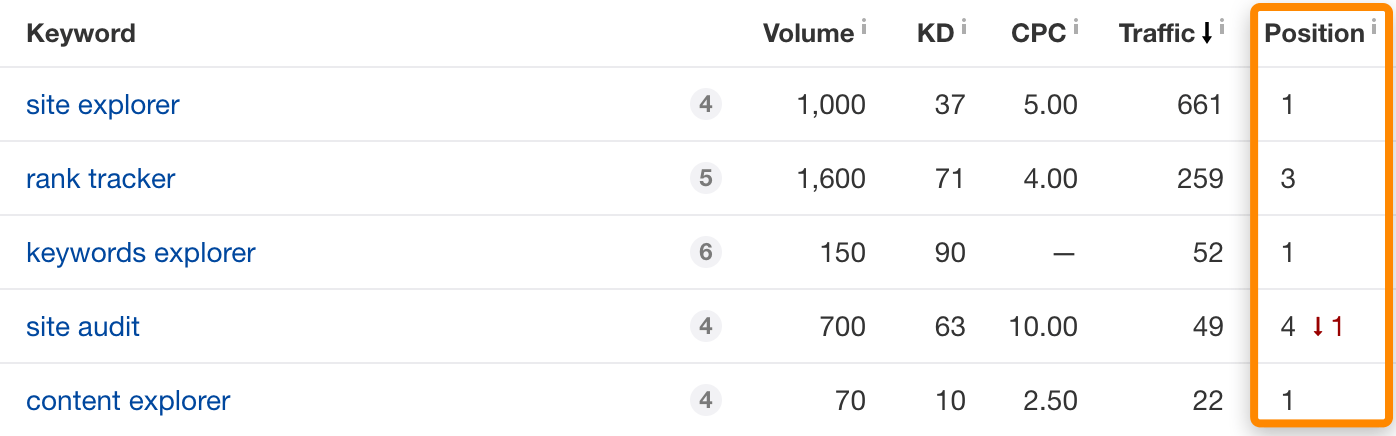Click the 'content explorer' keyword link
This screenshot has height=436, width=1396.
(128, 401)
